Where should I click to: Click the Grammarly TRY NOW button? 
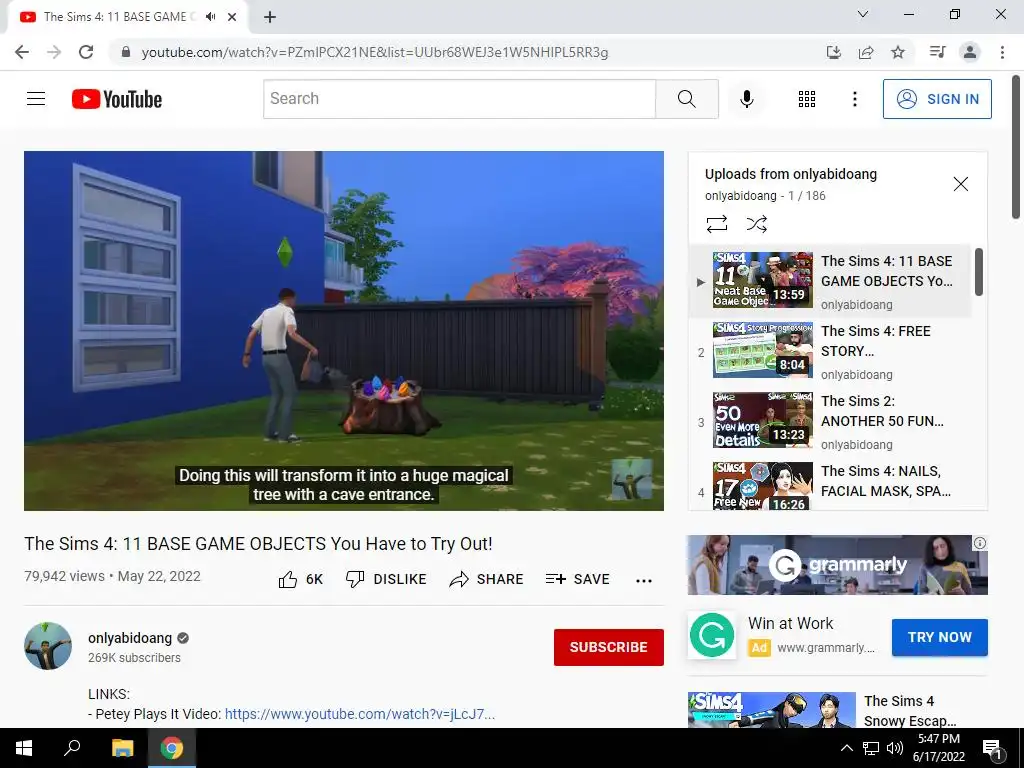point(940,637)
